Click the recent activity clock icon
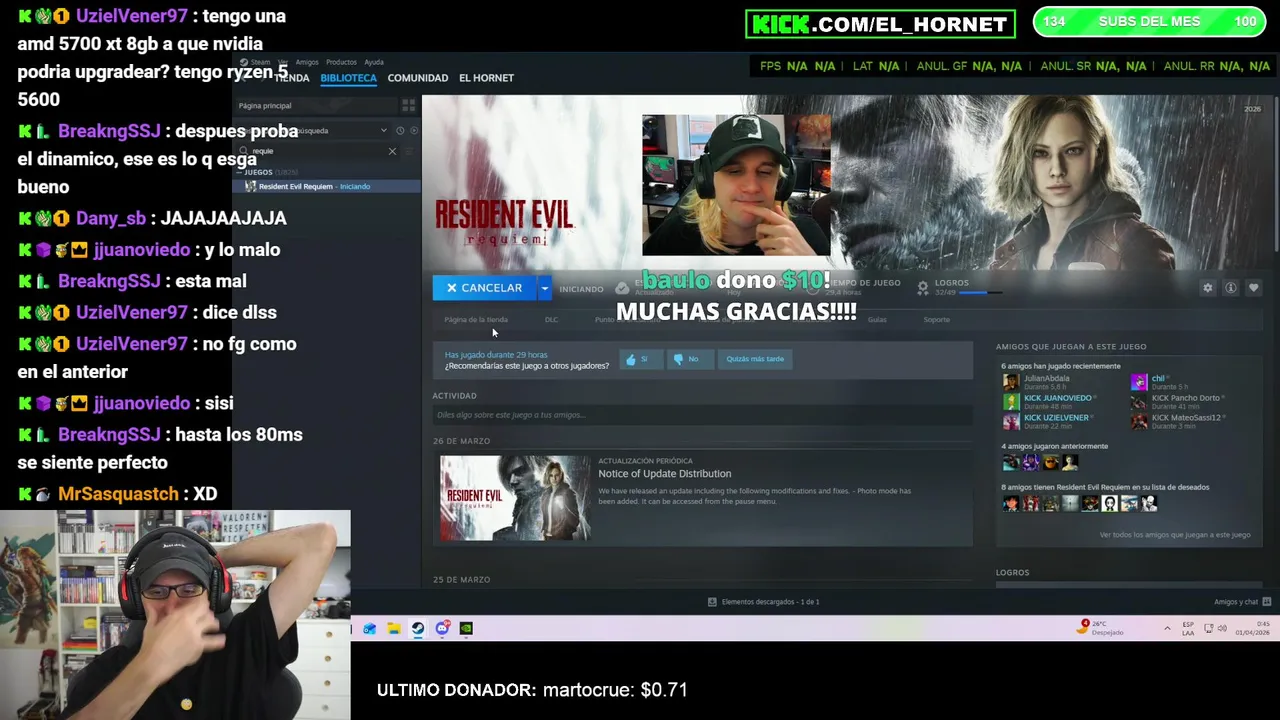Screen dimensions: 1280x720 click(x=400, y=131)
